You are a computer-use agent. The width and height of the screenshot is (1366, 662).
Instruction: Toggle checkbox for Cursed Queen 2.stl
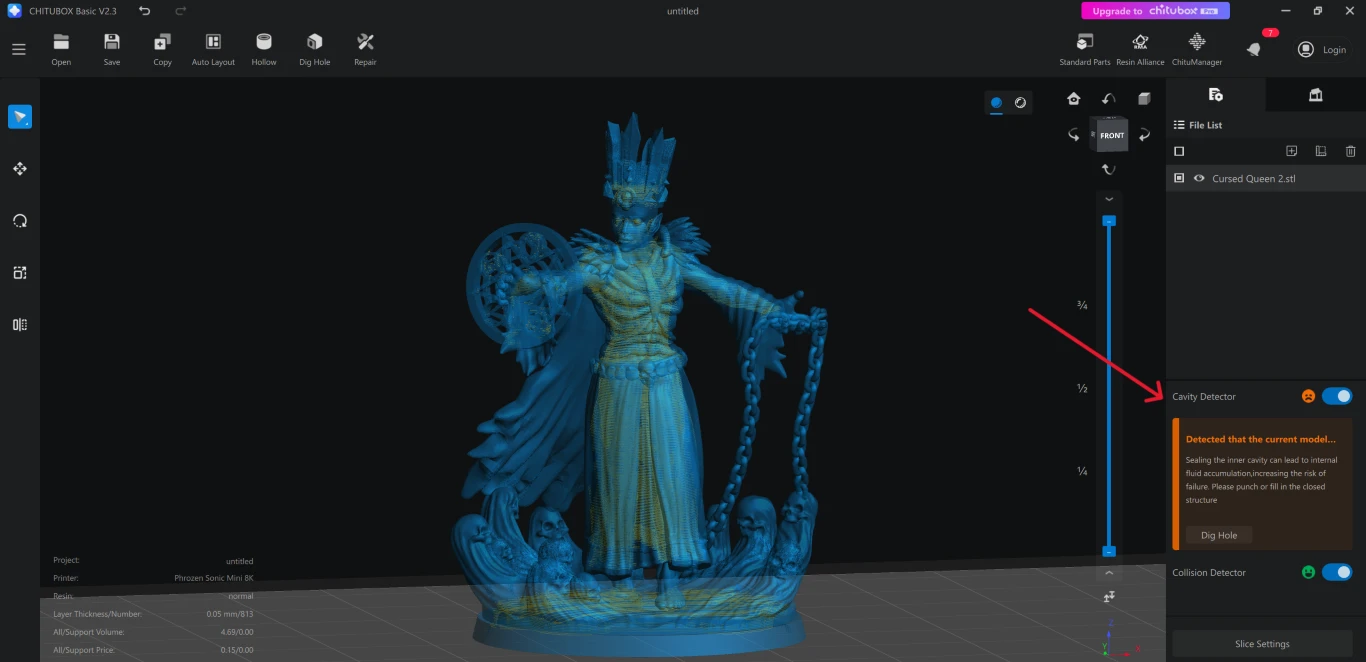(1179, 178)
